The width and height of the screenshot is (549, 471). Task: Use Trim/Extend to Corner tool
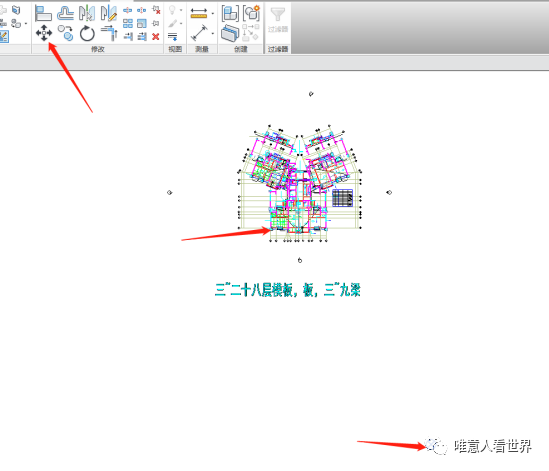pyautogui.click(x=109, y=33)
